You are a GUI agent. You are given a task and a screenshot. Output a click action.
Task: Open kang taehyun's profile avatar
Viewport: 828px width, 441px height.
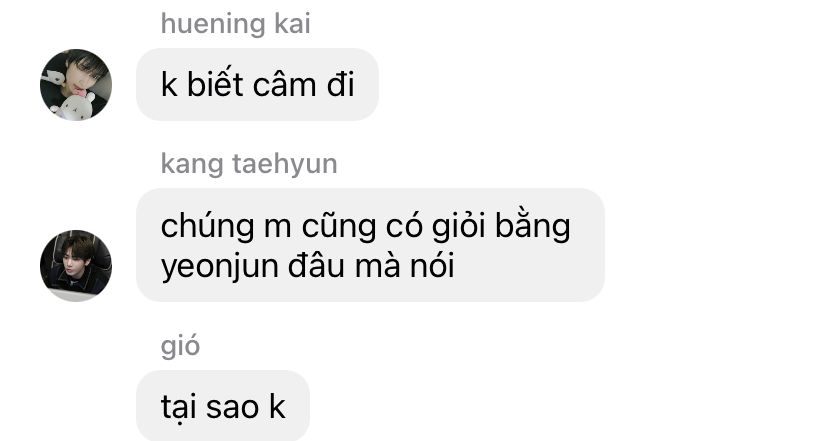76,266
